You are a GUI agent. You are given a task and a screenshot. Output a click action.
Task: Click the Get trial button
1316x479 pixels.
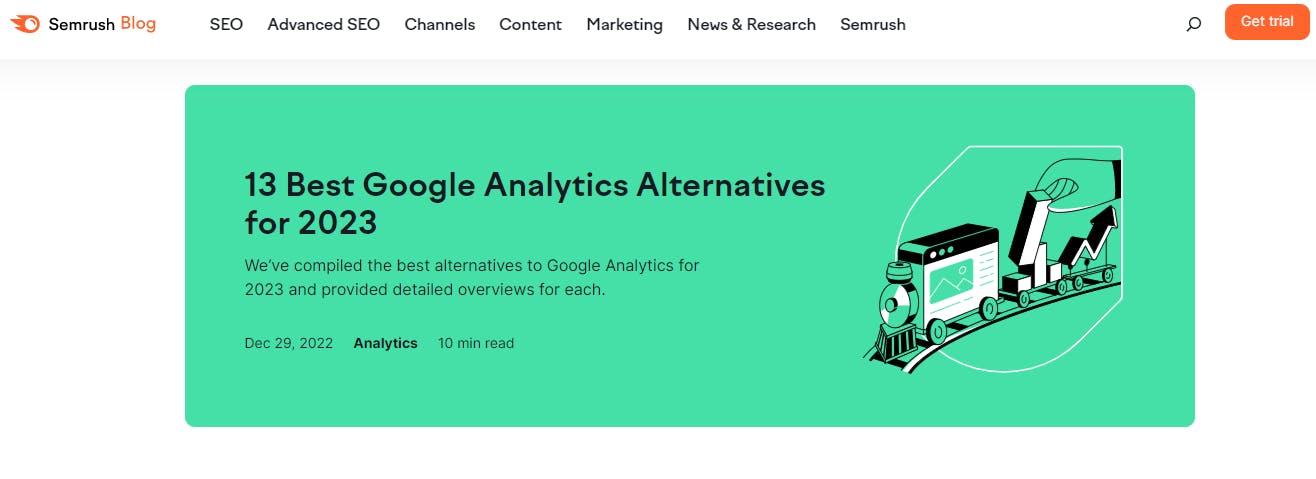coord(1267,21)
